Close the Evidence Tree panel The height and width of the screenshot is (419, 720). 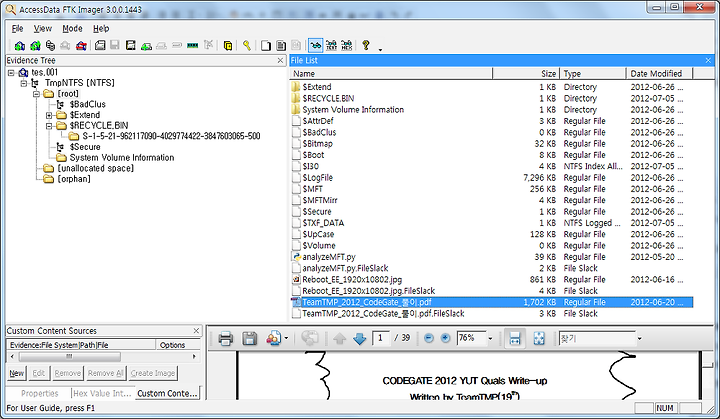281,60
